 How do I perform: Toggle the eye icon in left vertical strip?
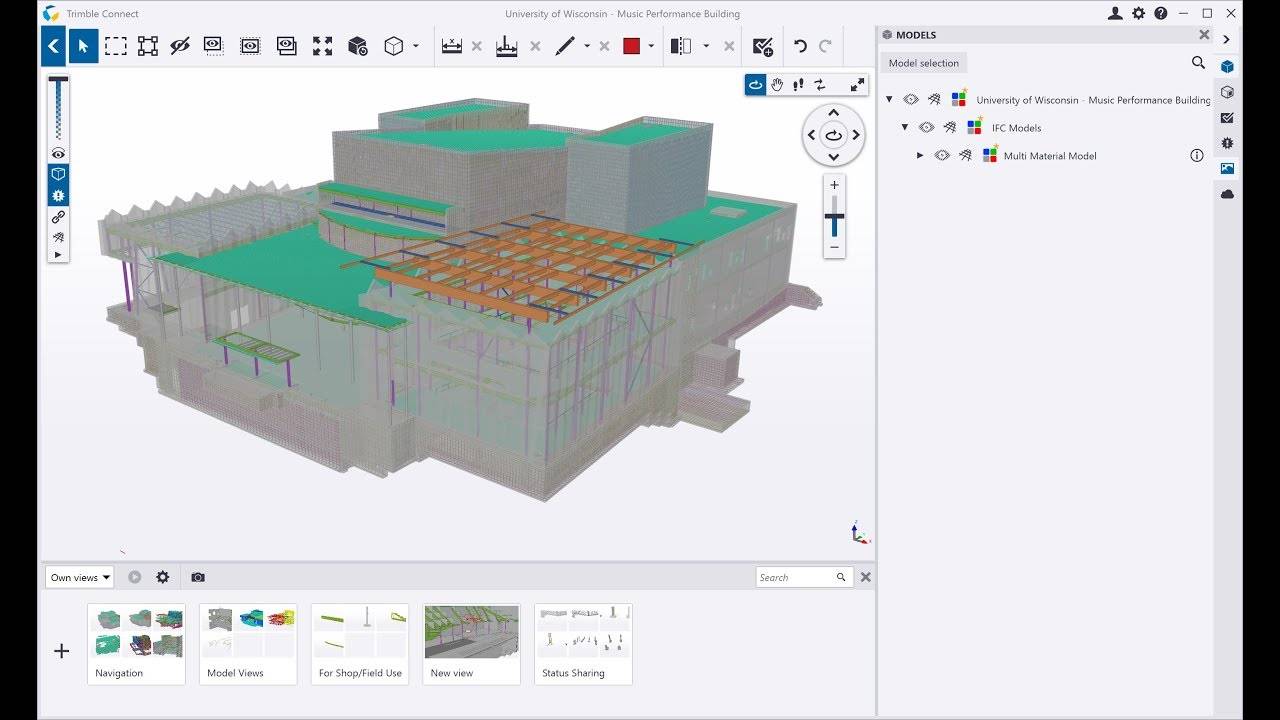tap(58, 154)
